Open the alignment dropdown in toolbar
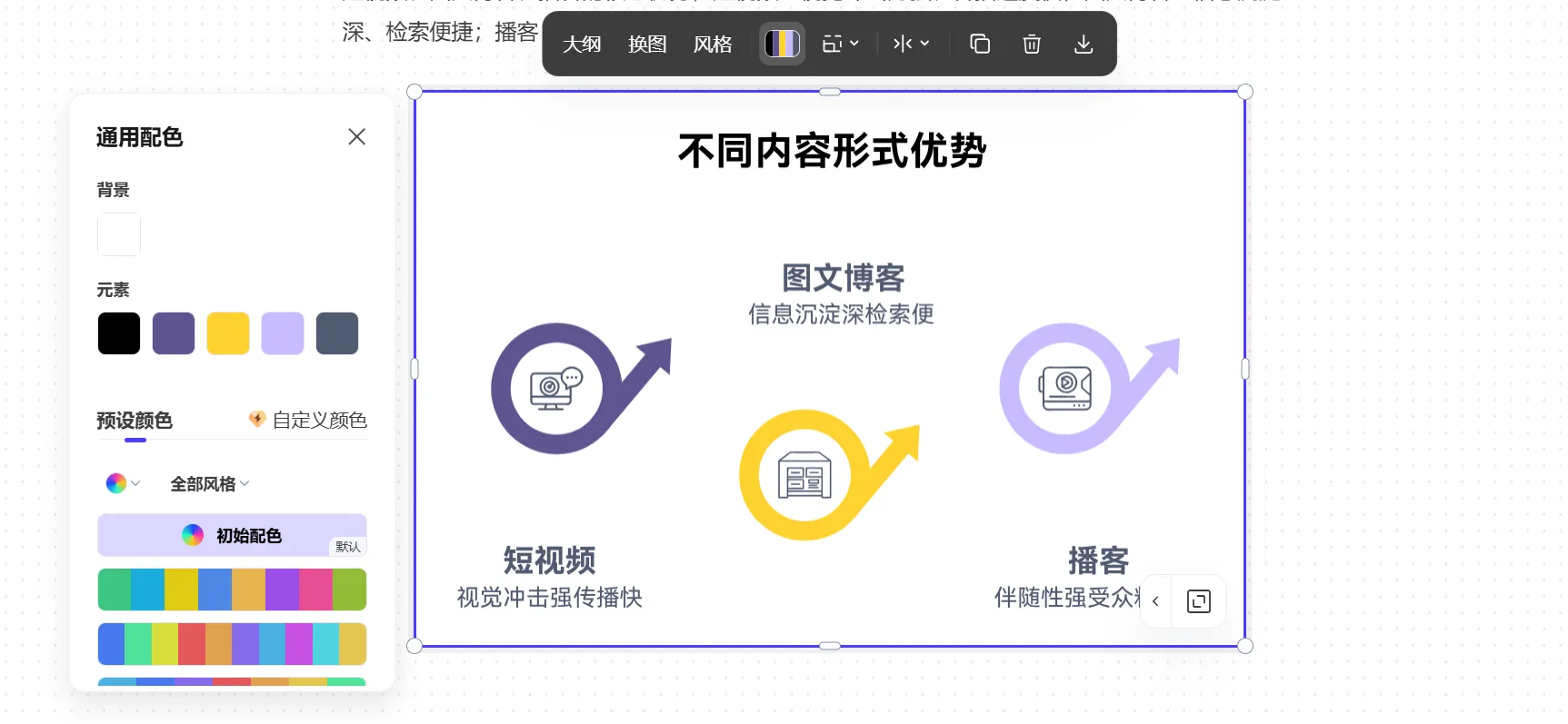Screen dimensions: 1568x724 (x=911, y=44)
